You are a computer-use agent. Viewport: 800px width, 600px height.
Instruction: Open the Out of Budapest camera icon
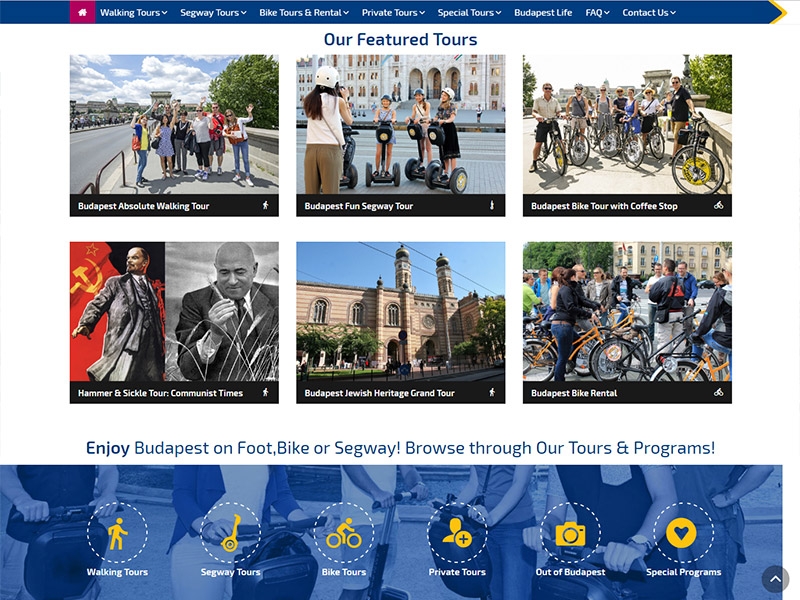(x=570, y=533)
